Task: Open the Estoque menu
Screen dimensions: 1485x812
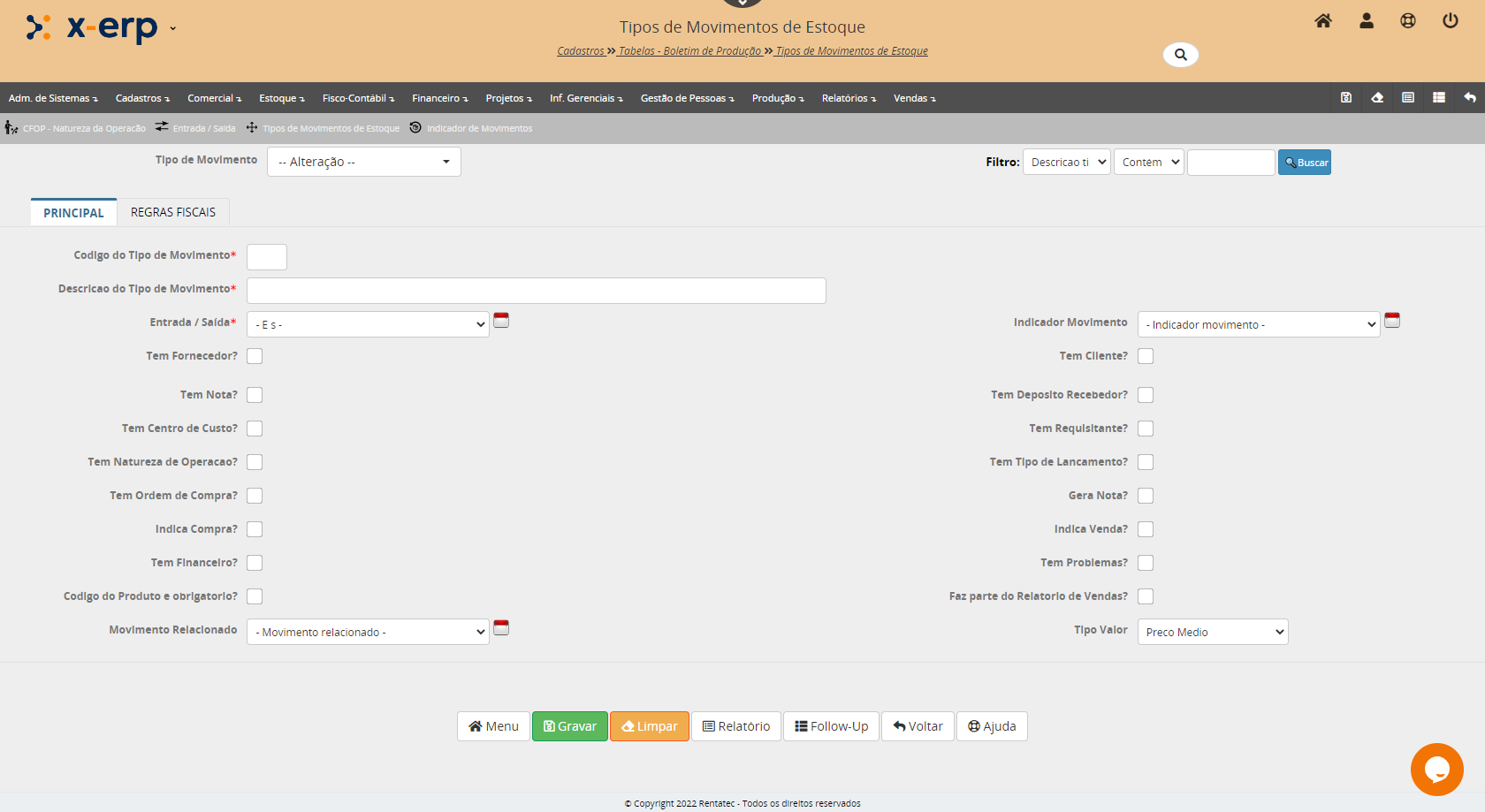Action: coord(281,98)
